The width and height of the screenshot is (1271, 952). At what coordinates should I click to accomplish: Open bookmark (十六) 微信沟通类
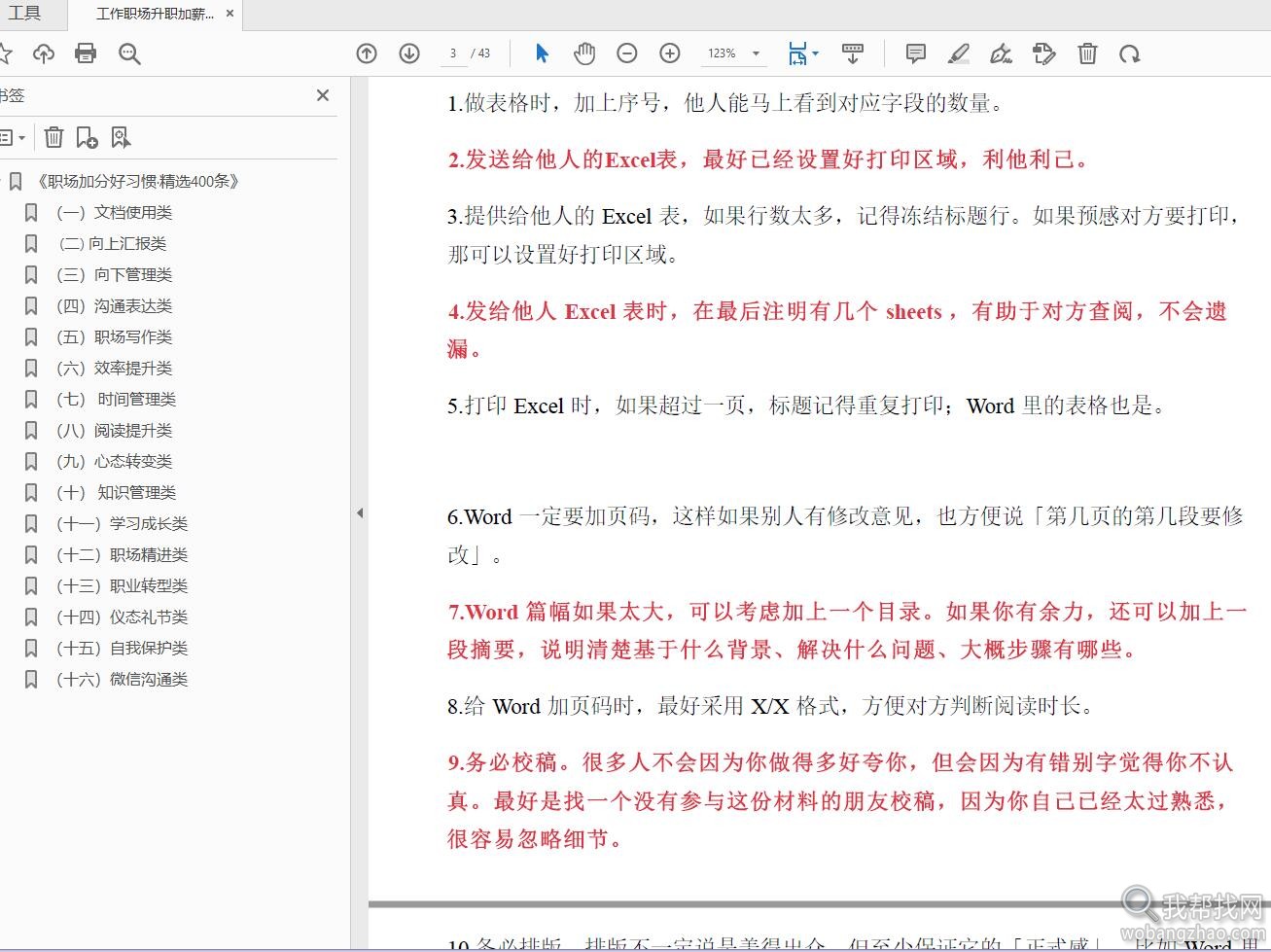tap(122, 679)
